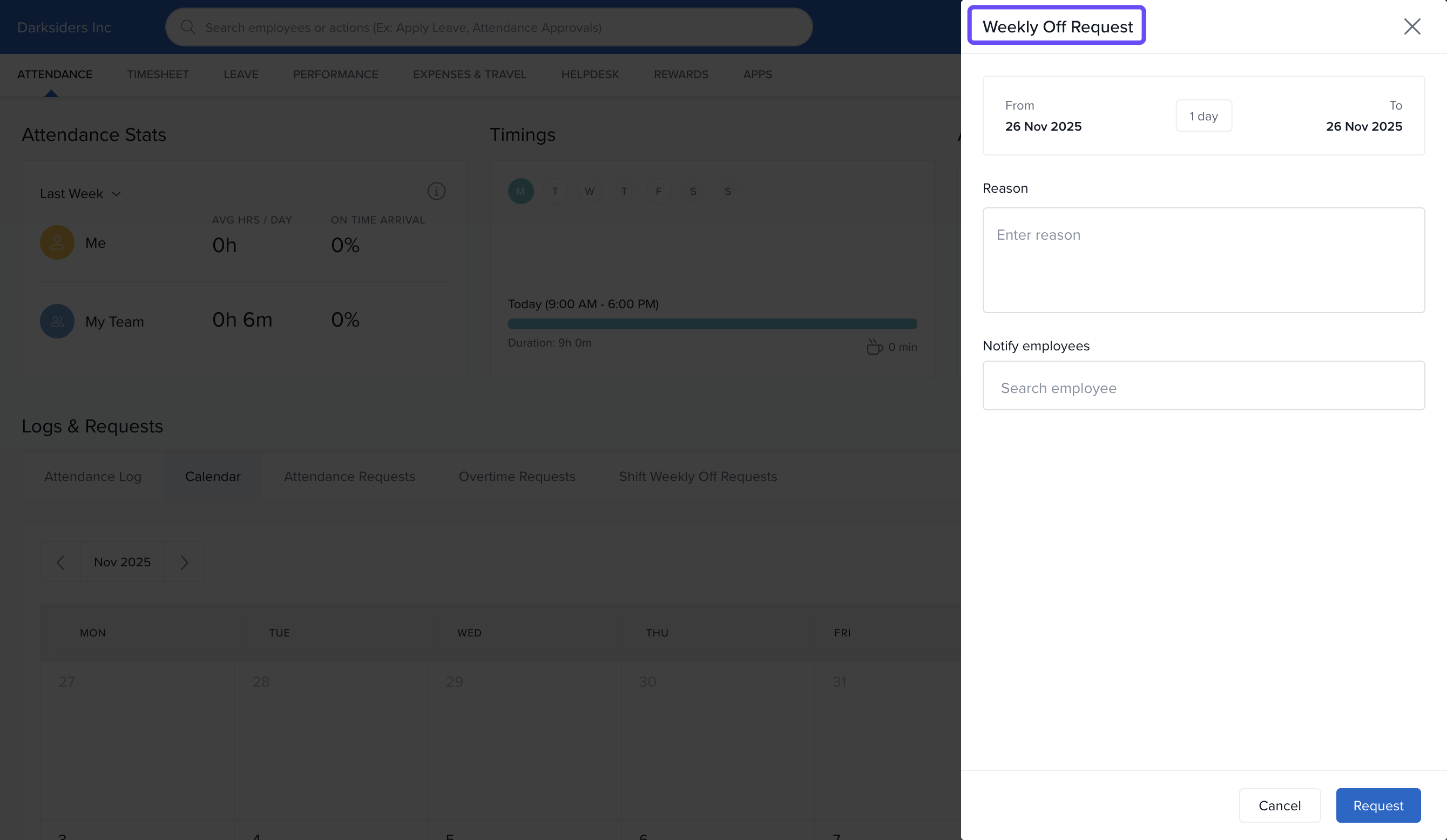This screenshot has width=1447, height=840.
Task: Click the Request button
Action: [1377, 805]
